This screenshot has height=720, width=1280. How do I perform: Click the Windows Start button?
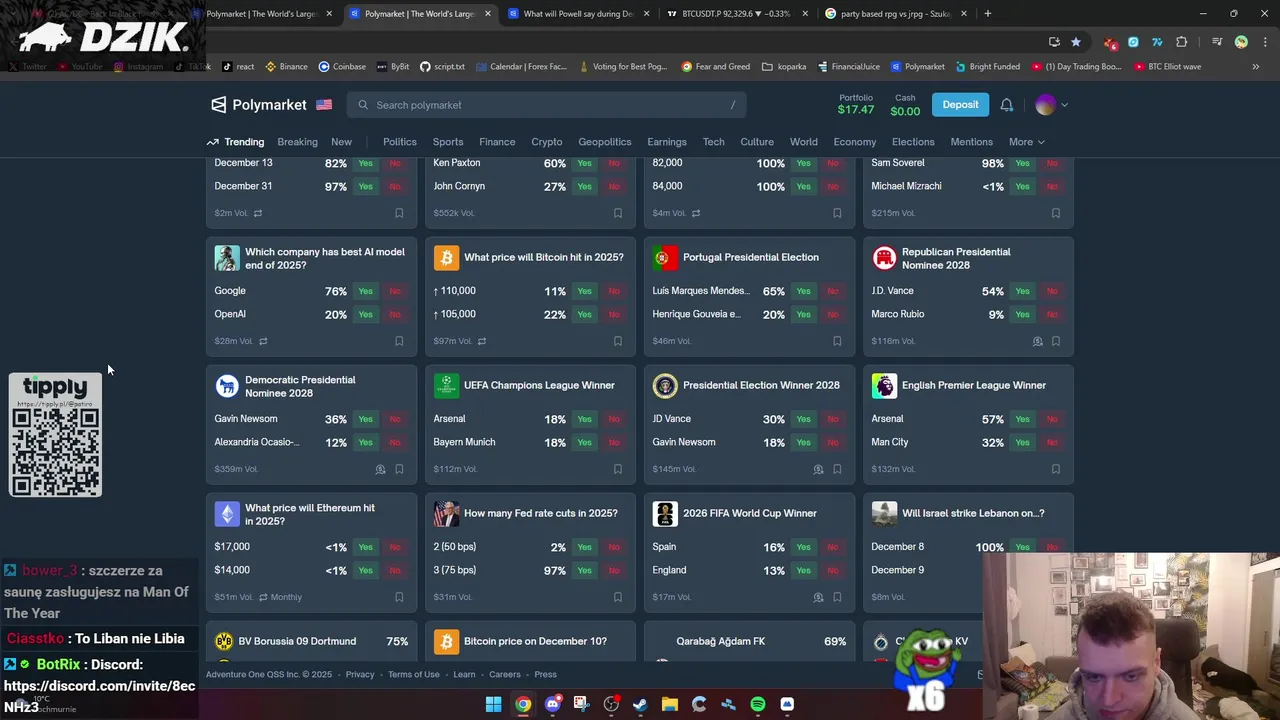(x=493, y=704)
